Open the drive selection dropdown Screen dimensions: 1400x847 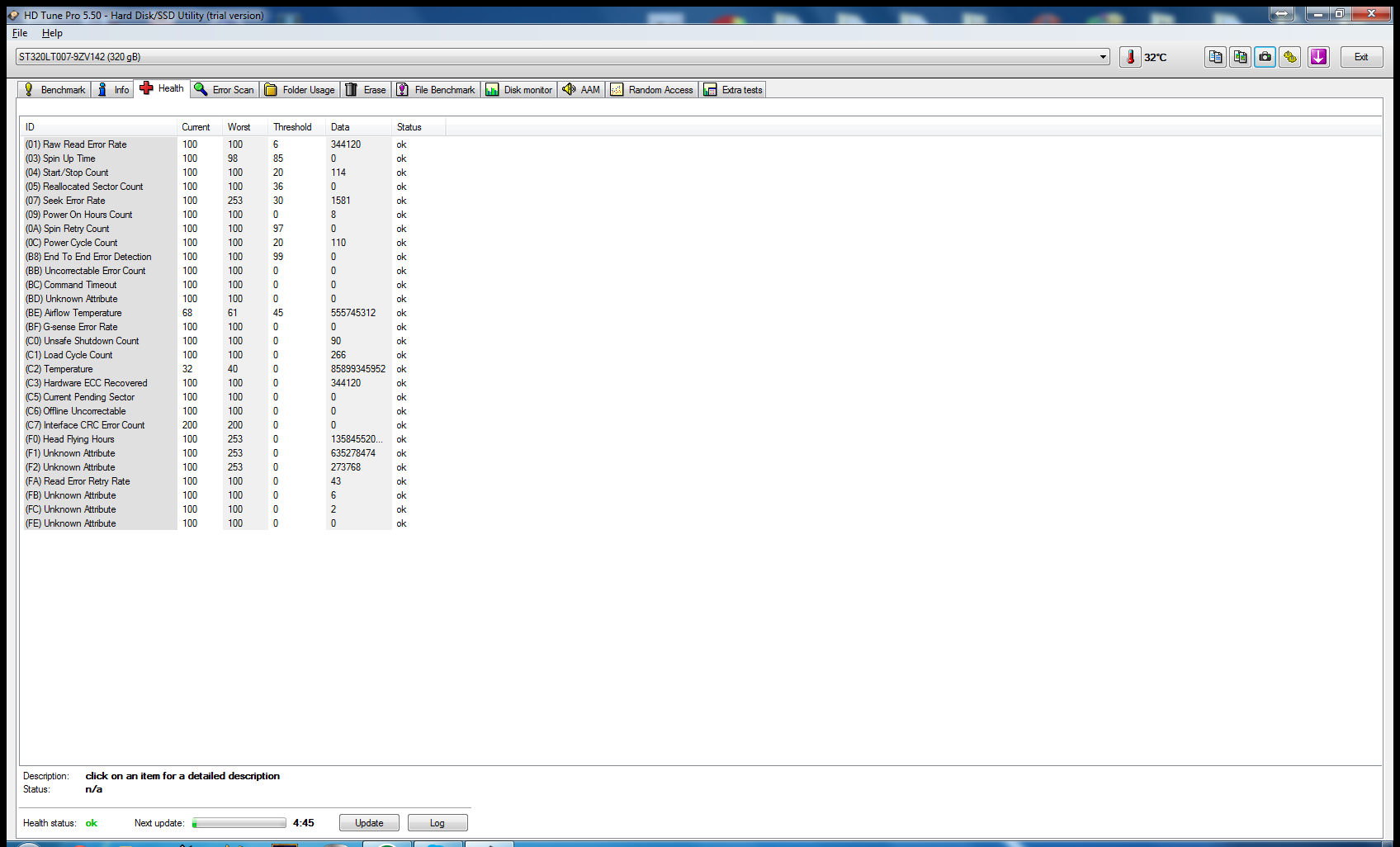(562, 57)
